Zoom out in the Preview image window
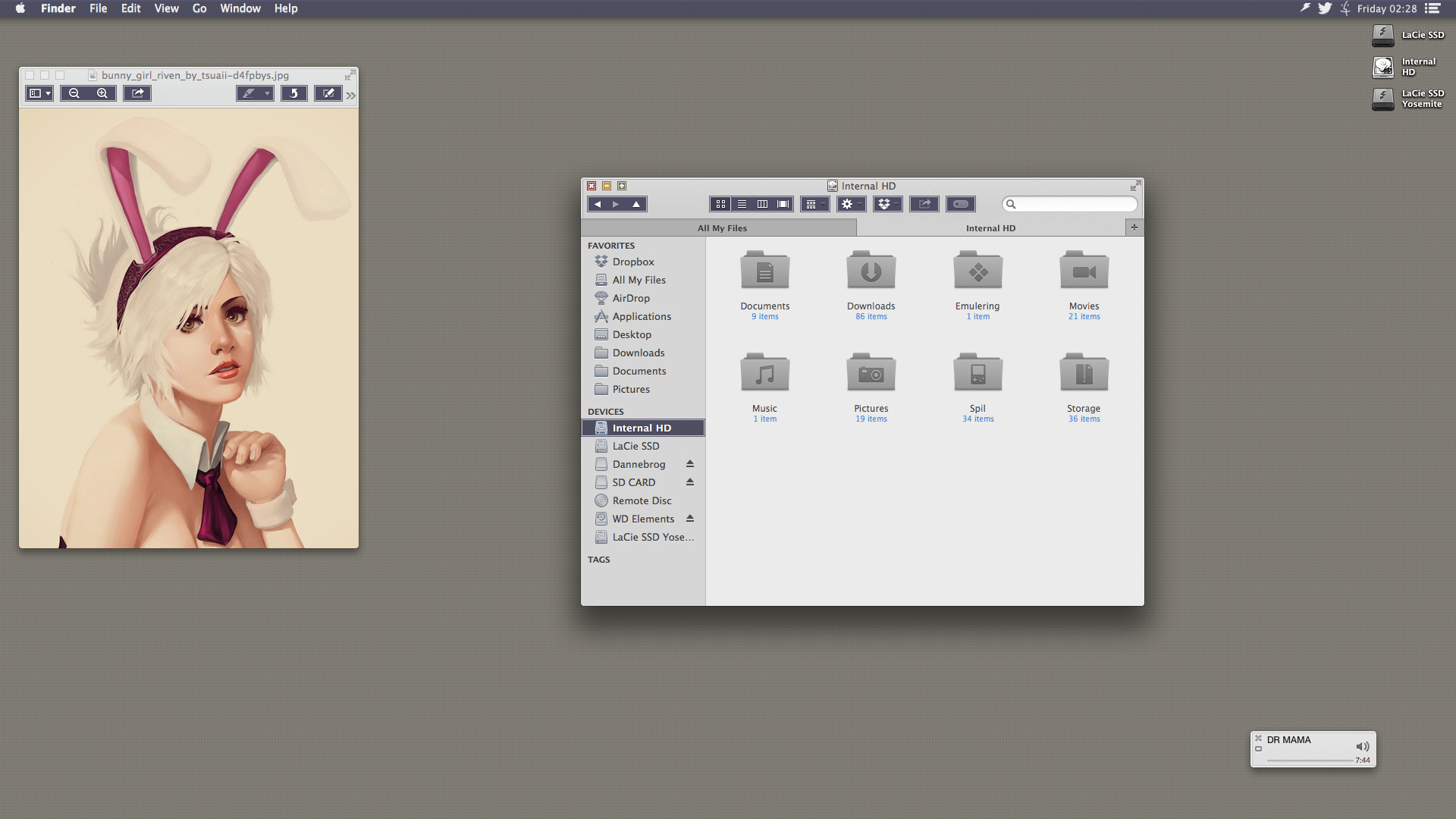Image resolution: width=1456 pixels, height=819 pixels. [74, 93]
